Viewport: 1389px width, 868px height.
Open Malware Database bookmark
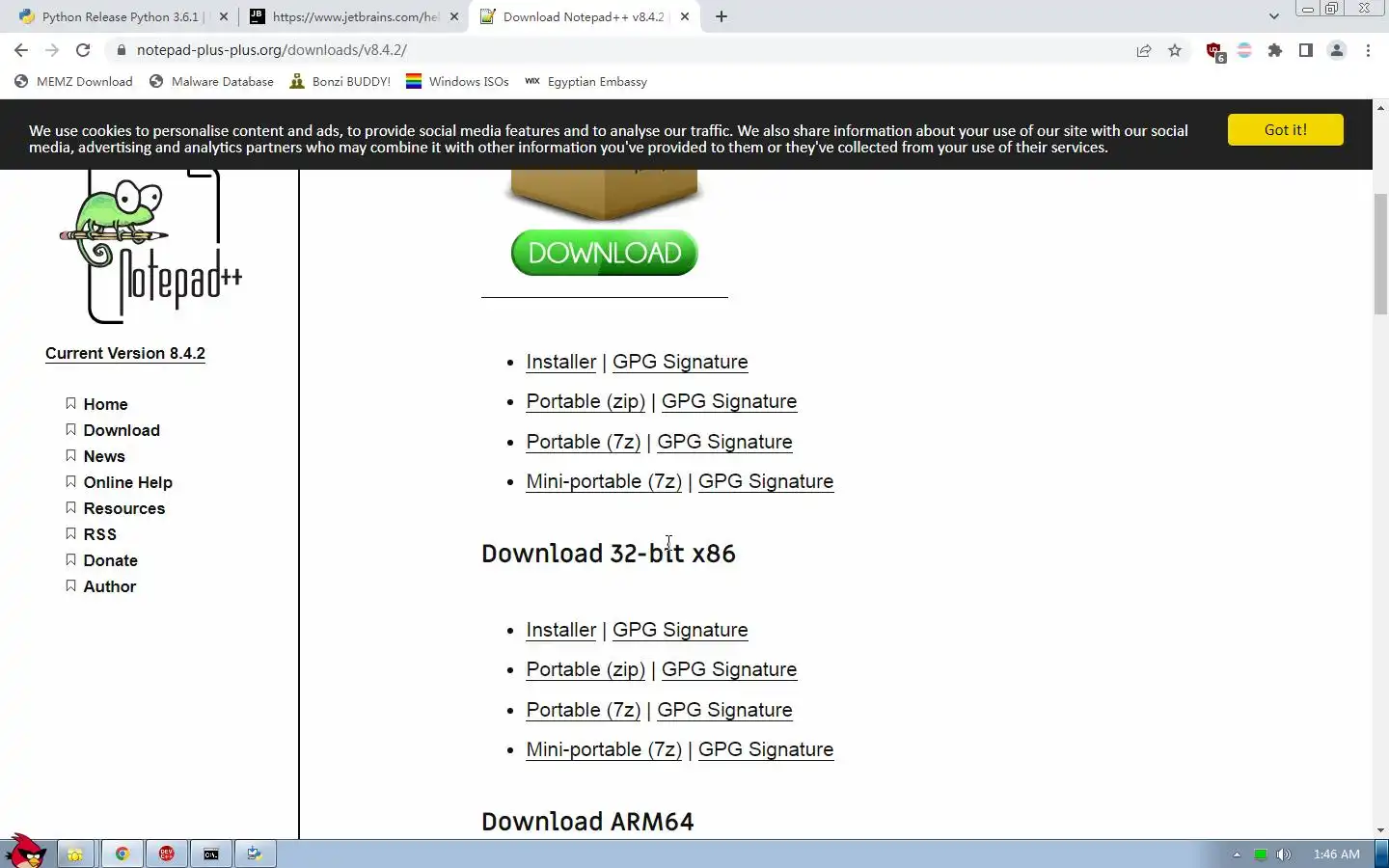[x=212, y=82]
